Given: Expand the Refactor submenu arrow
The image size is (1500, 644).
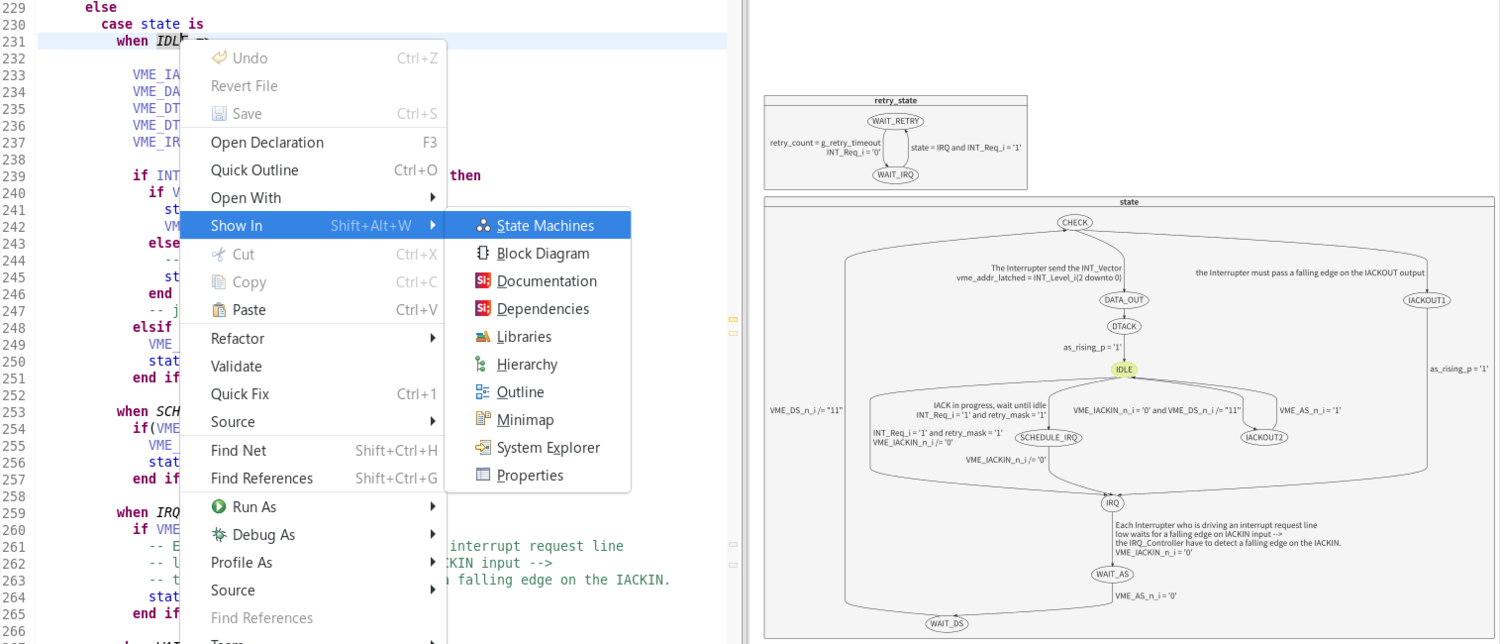Looking at the screenshot, I should (432, 339).
